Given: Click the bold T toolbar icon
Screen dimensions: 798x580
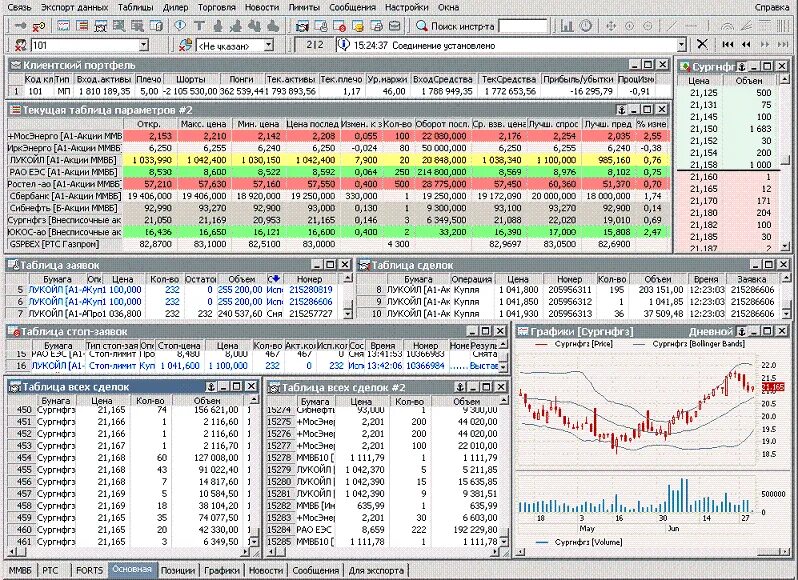Looking at the screenshot, I should click(x=199, y=25).
